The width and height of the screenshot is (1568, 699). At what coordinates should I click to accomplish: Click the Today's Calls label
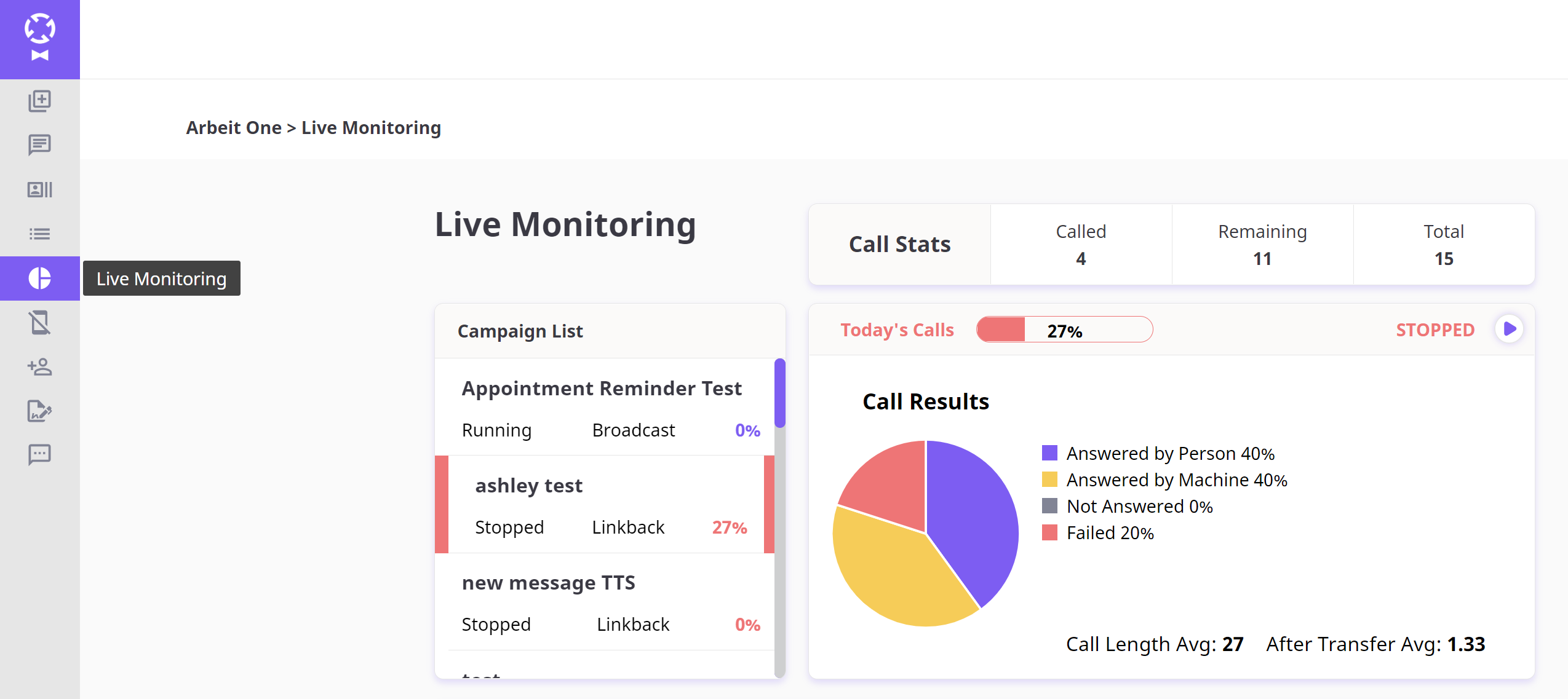897,330
